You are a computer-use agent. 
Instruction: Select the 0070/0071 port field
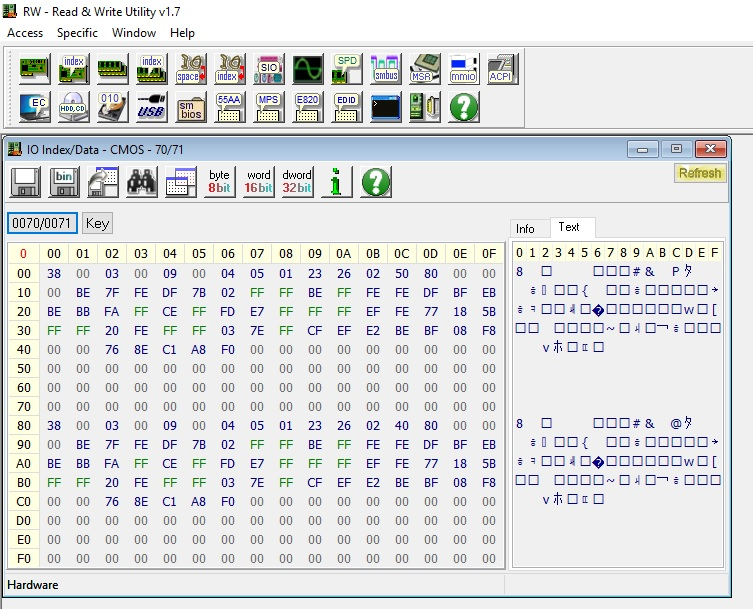point(42,224)
